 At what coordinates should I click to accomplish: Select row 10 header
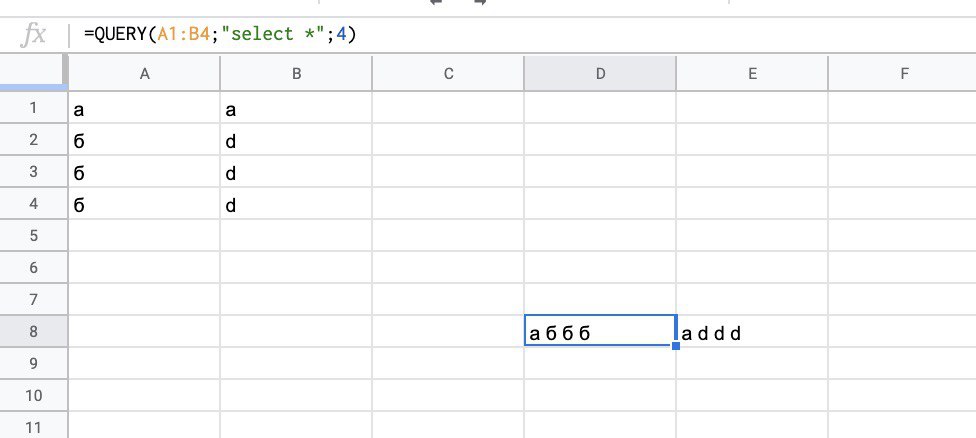coord(34,396)
